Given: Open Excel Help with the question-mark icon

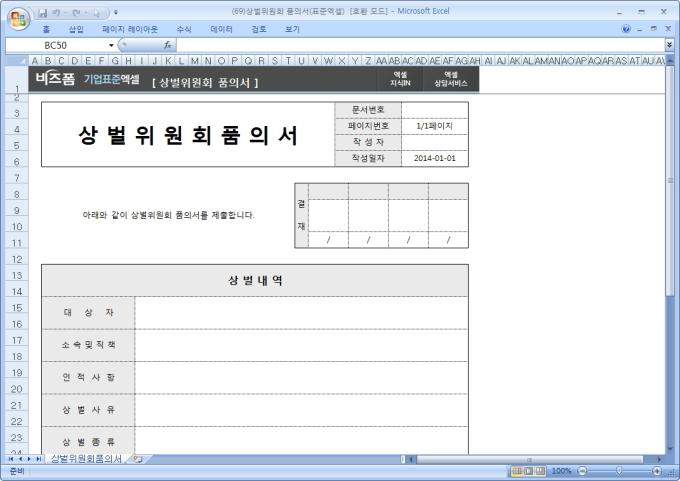Looking at the screenshot, I should pos(626,29).
